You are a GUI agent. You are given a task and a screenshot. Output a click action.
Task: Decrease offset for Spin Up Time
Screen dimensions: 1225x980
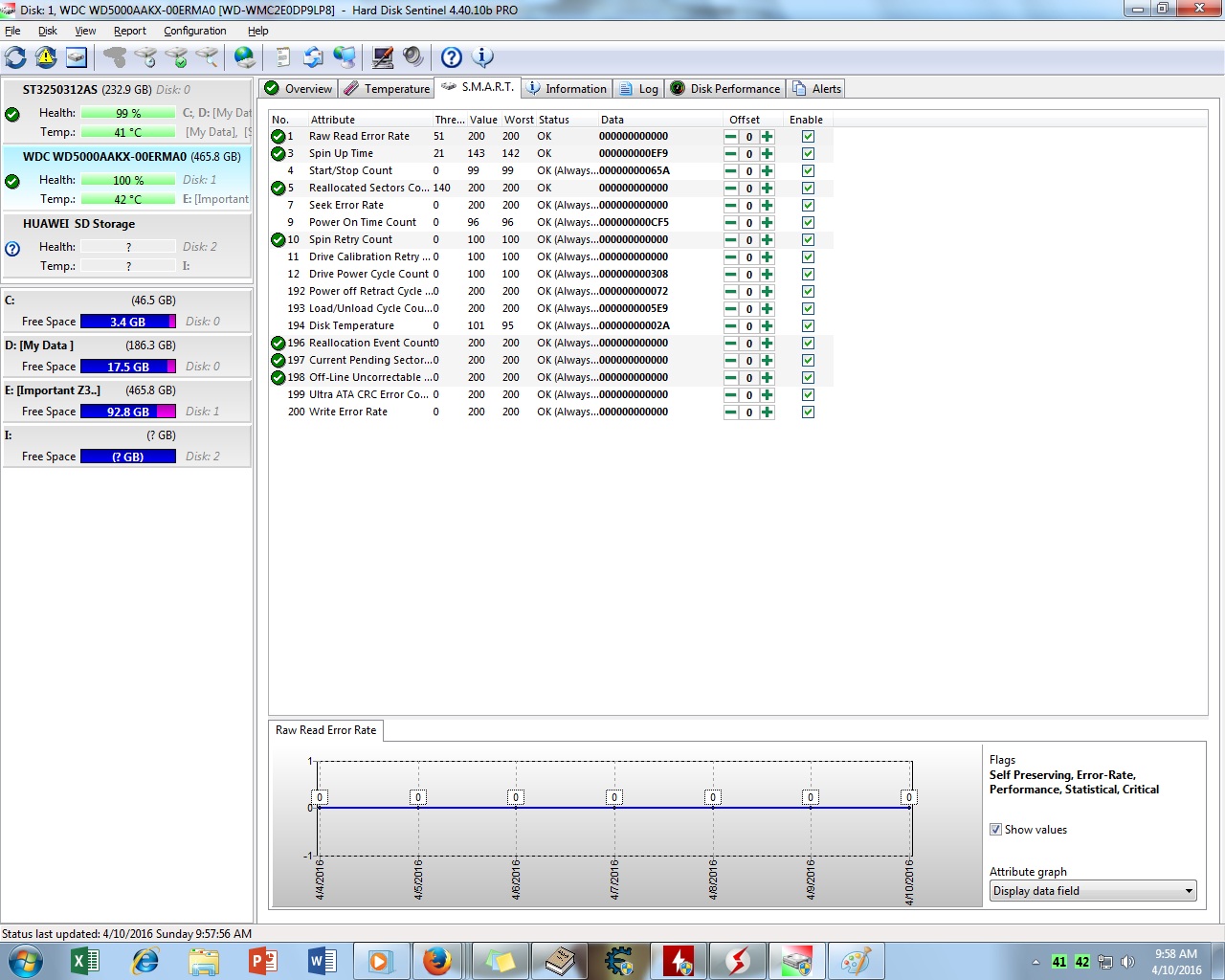pos(731,154)
